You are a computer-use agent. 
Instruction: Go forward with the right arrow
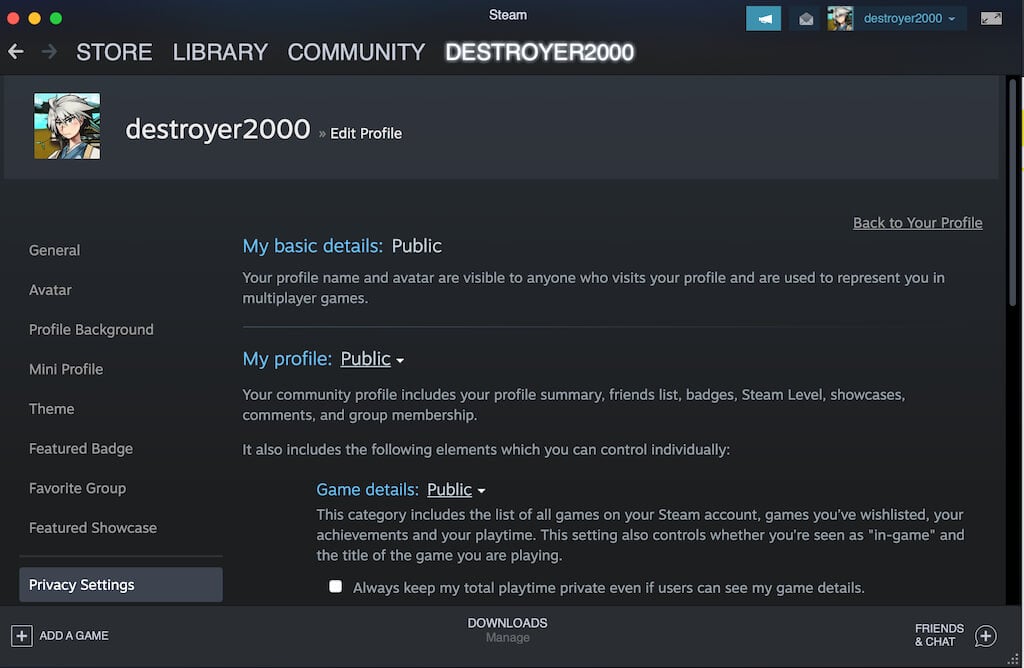point(49,52)
